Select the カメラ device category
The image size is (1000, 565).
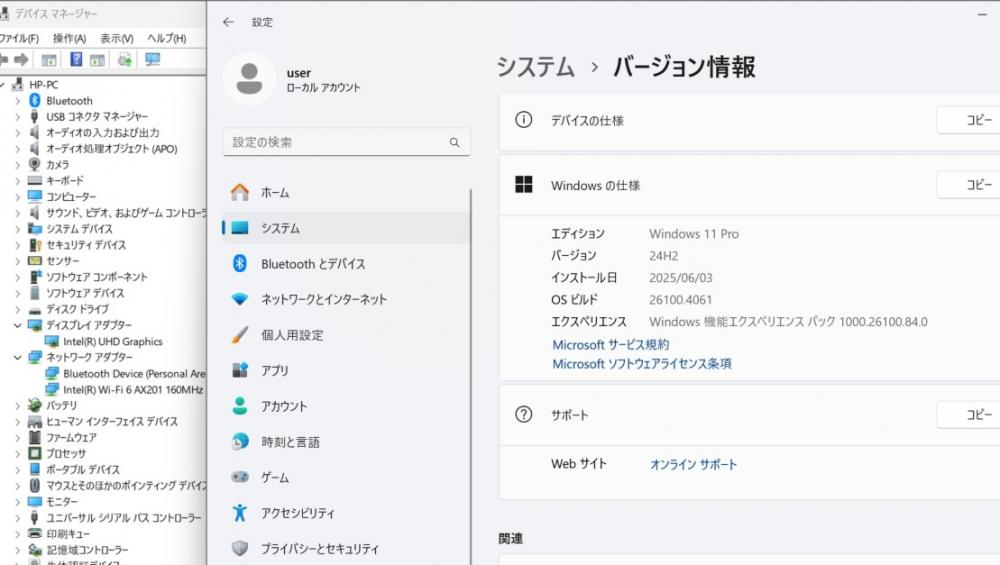point(57,165)
